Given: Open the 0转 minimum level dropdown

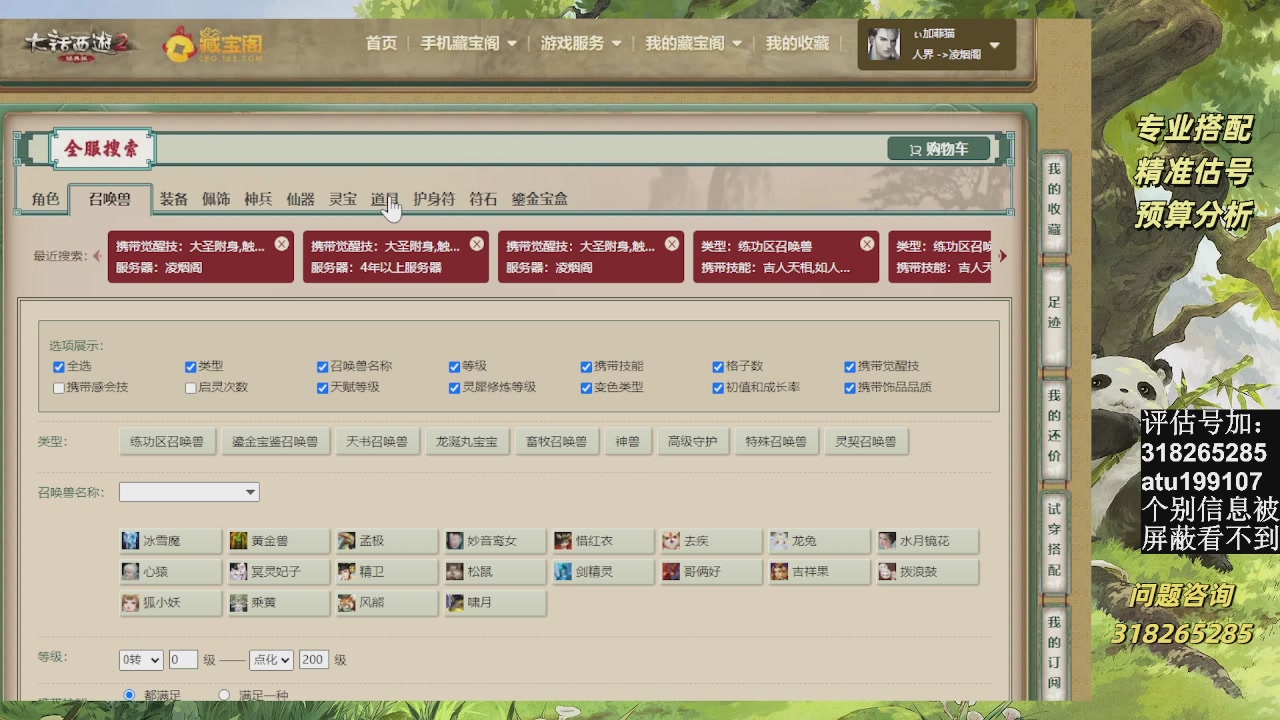Looking at the screenshot, I should coord(141,660).
